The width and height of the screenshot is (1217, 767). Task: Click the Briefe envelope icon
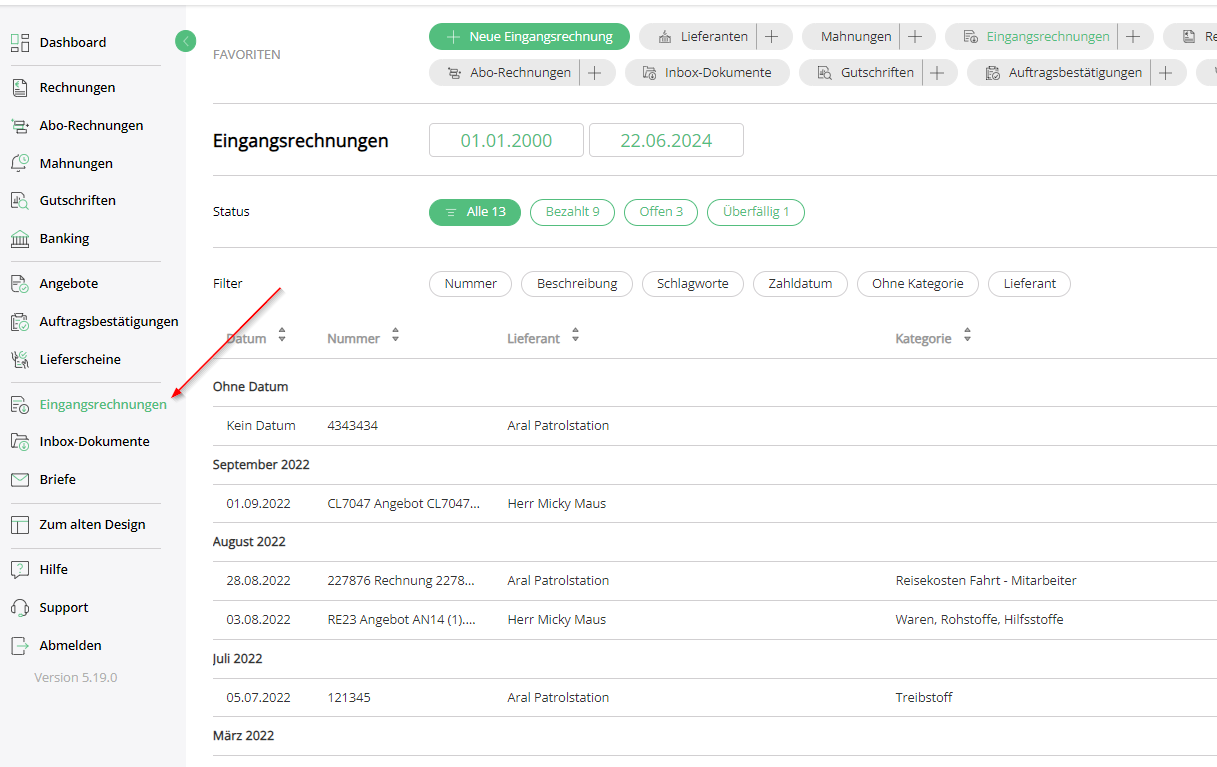20,479
